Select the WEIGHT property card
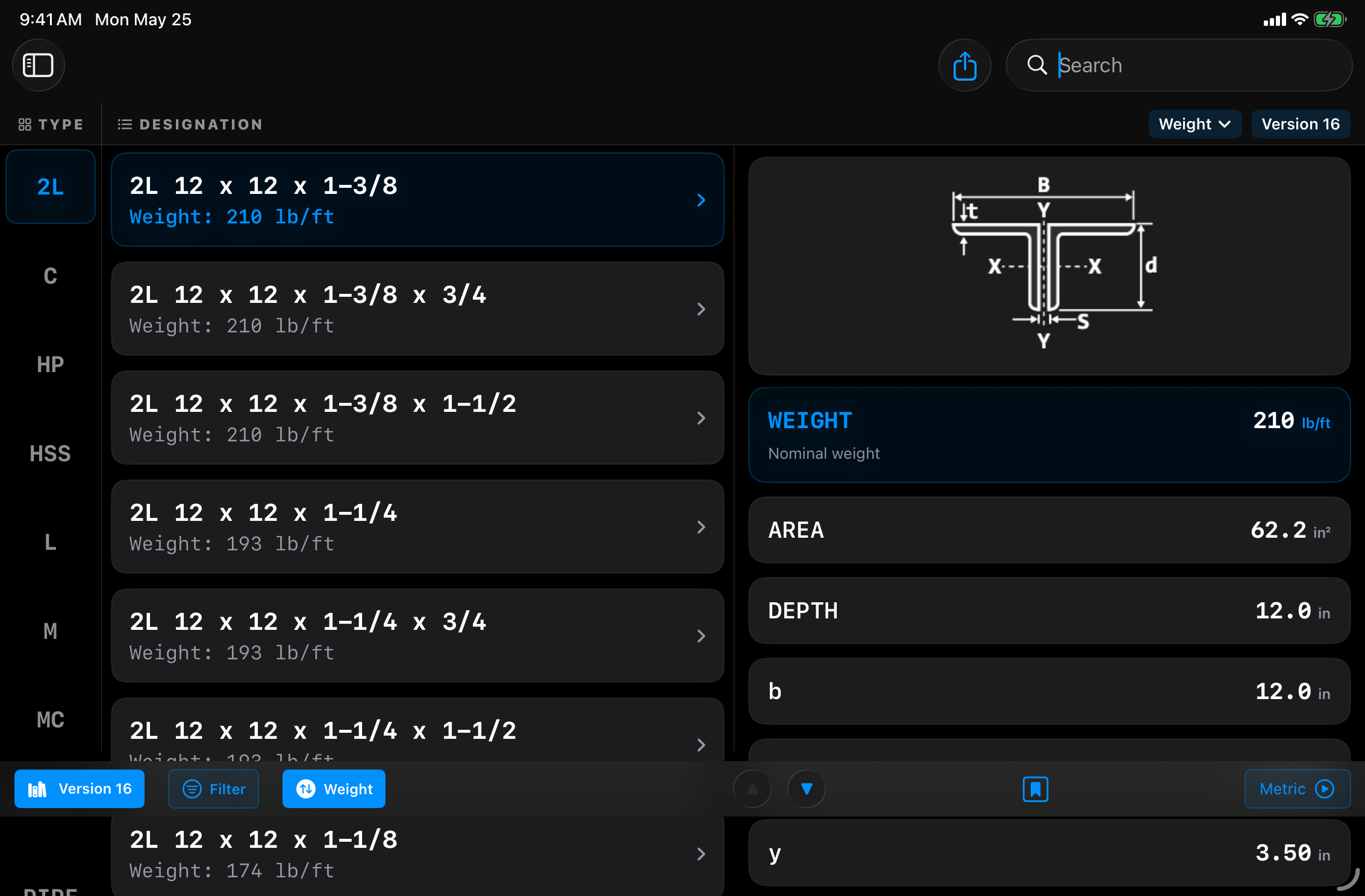The width and height of the screenshot is (1365, 896). point(1049,435)
